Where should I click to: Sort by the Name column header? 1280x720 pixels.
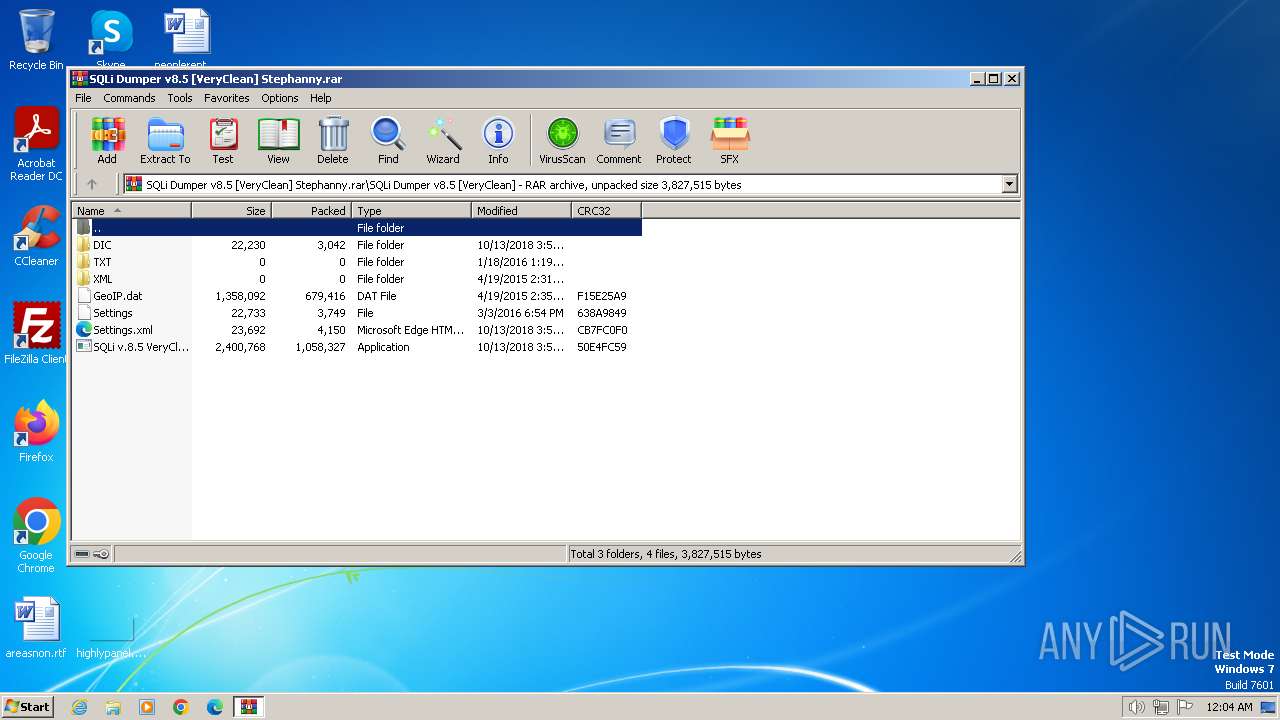coord(131,210)
